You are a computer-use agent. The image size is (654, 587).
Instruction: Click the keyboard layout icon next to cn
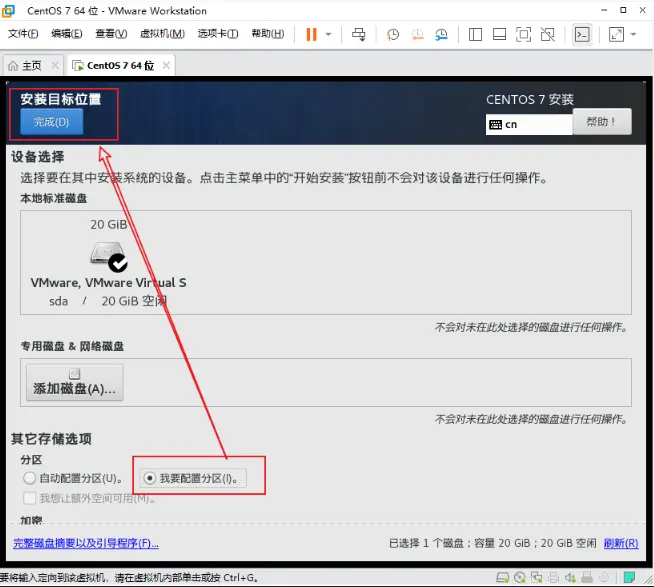coord(496,125)
